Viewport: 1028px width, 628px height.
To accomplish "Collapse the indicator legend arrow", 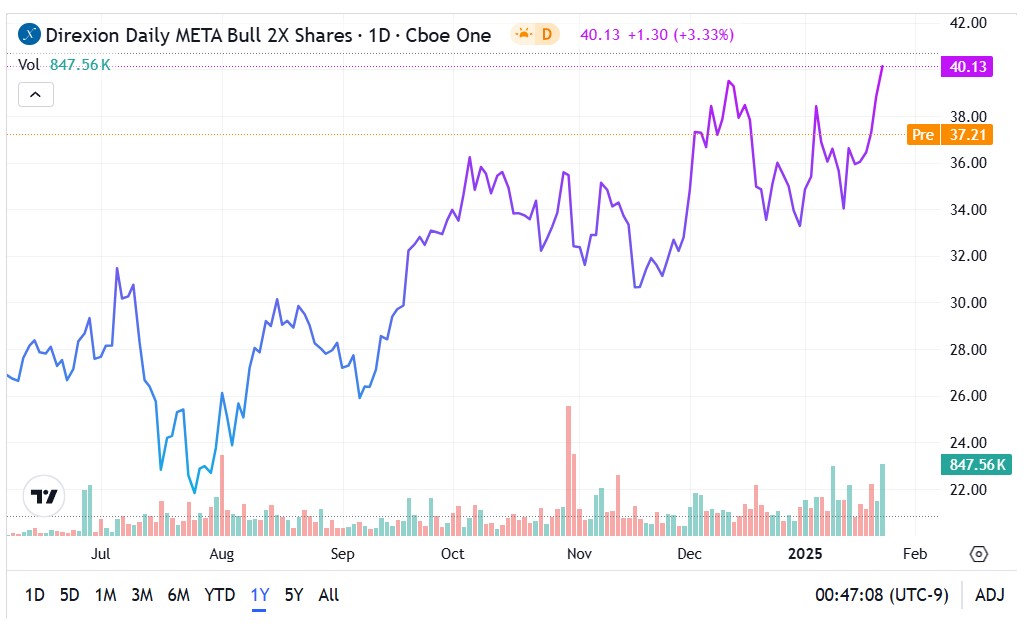I will [x=35, y=95].
